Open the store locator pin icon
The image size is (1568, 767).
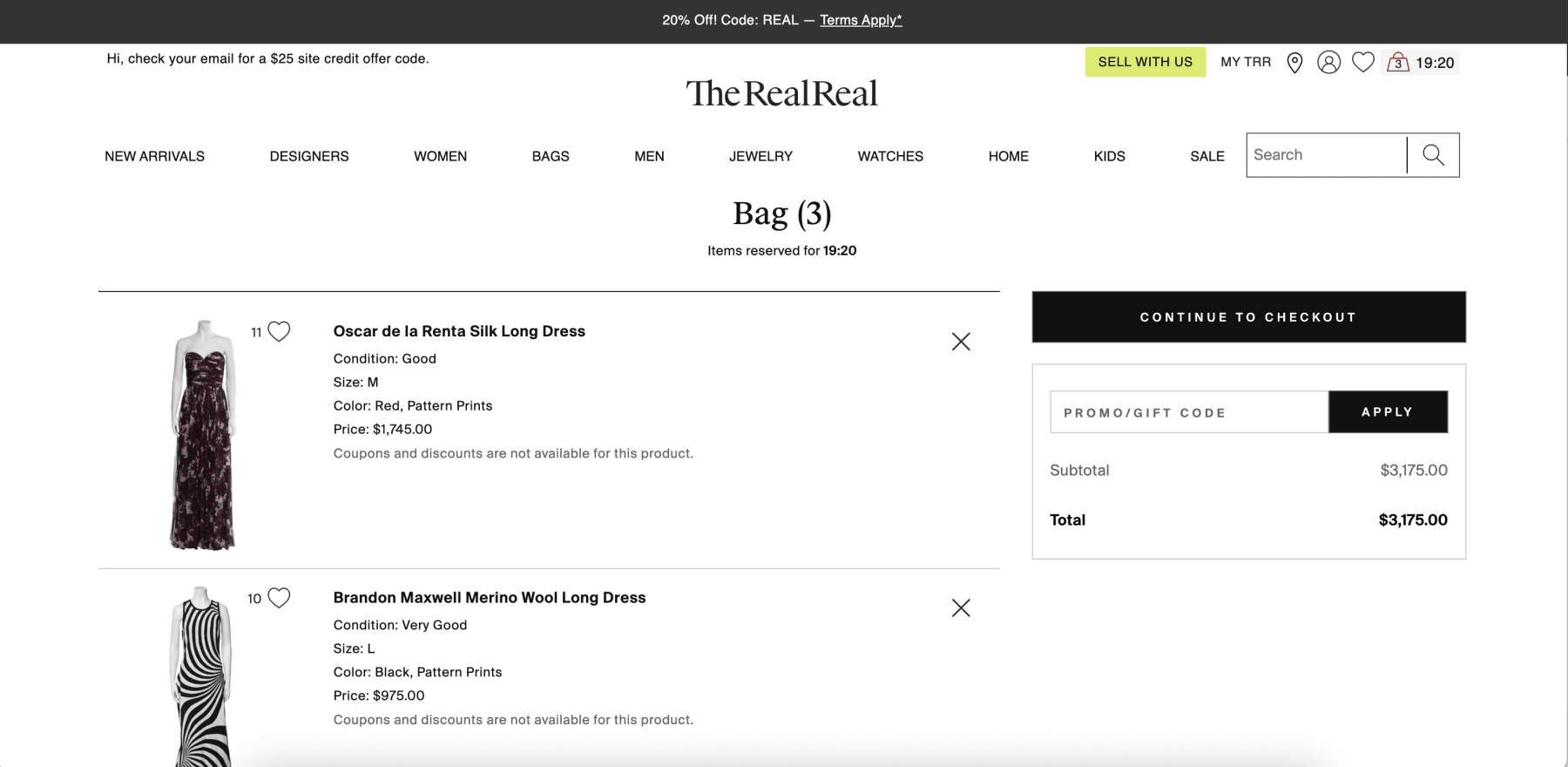click(x=1294, y=63)
